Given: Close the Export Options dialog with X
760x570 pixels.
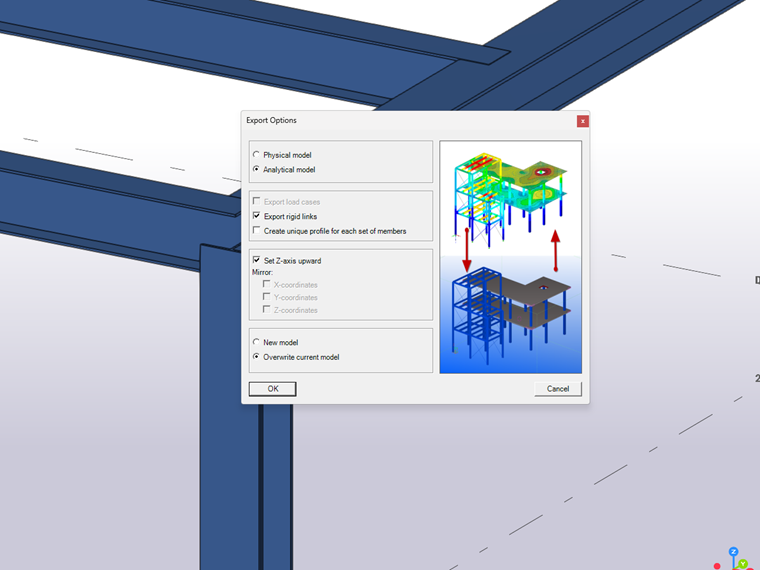Looking at the screenshot, I should [x=583, y=121].
